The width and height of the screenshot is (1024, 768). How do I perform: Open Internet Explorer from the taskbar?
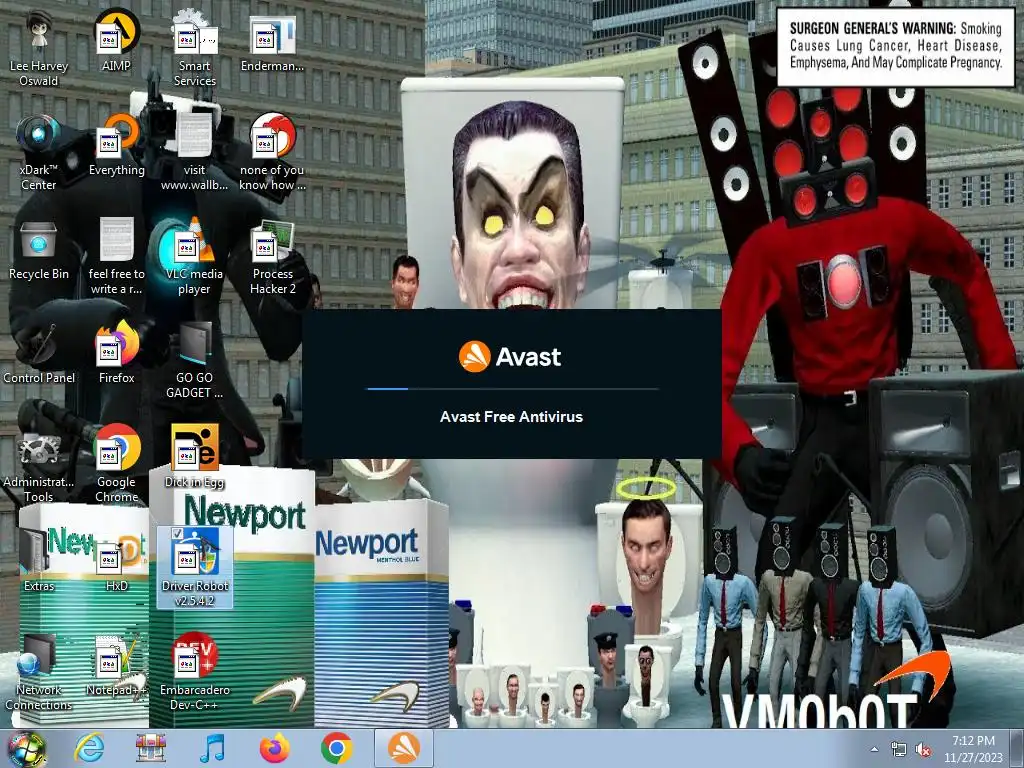click(89, 748)
